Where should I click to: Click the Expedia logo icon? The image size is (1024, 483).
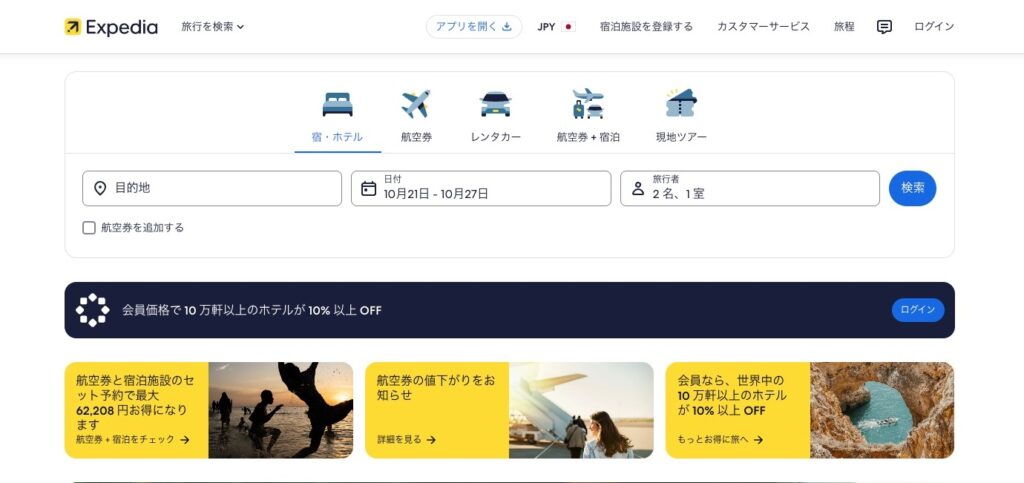72,27
